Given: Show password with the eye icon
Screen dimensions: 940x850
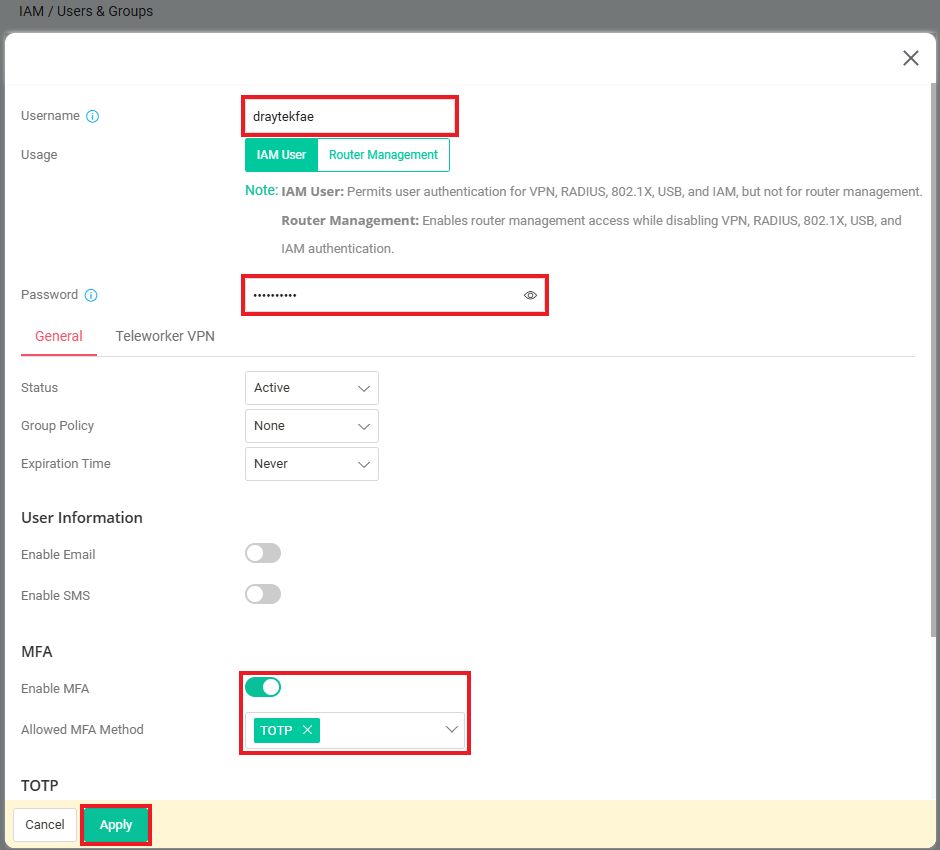Looking at the screenshot, I should tap(530, 295).
